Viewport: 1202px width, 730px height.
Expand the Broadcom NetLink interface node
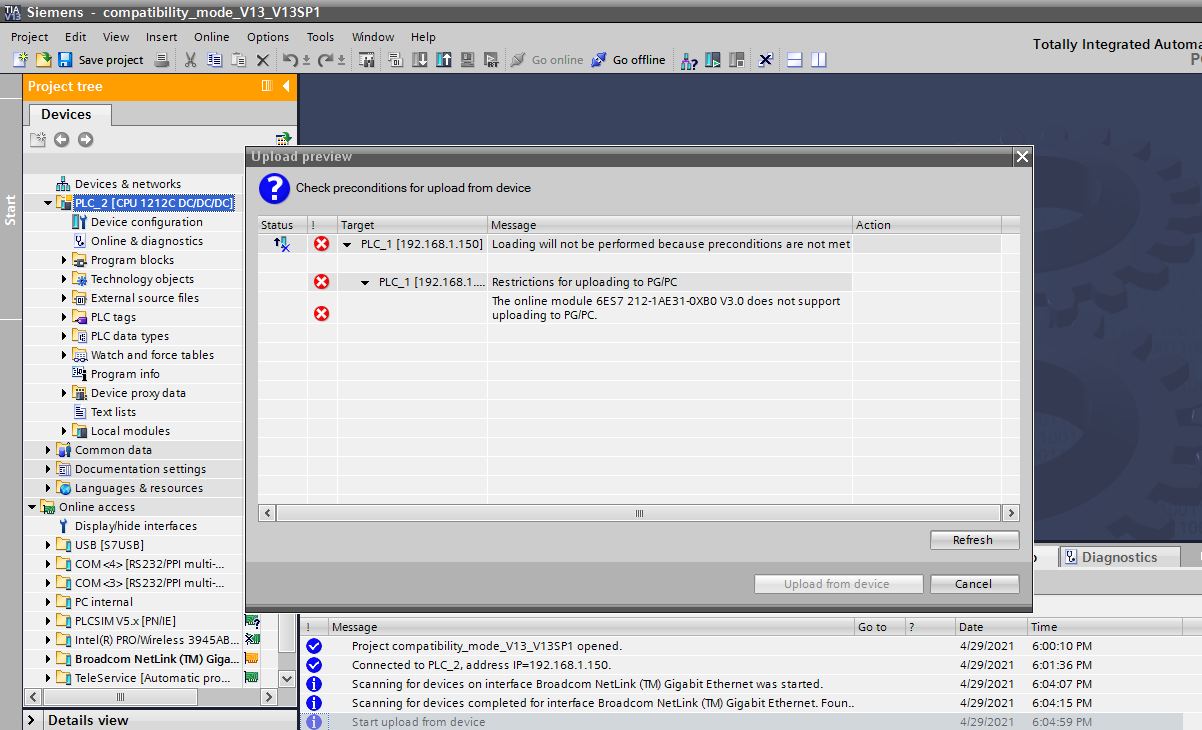(x=48, y=659)
